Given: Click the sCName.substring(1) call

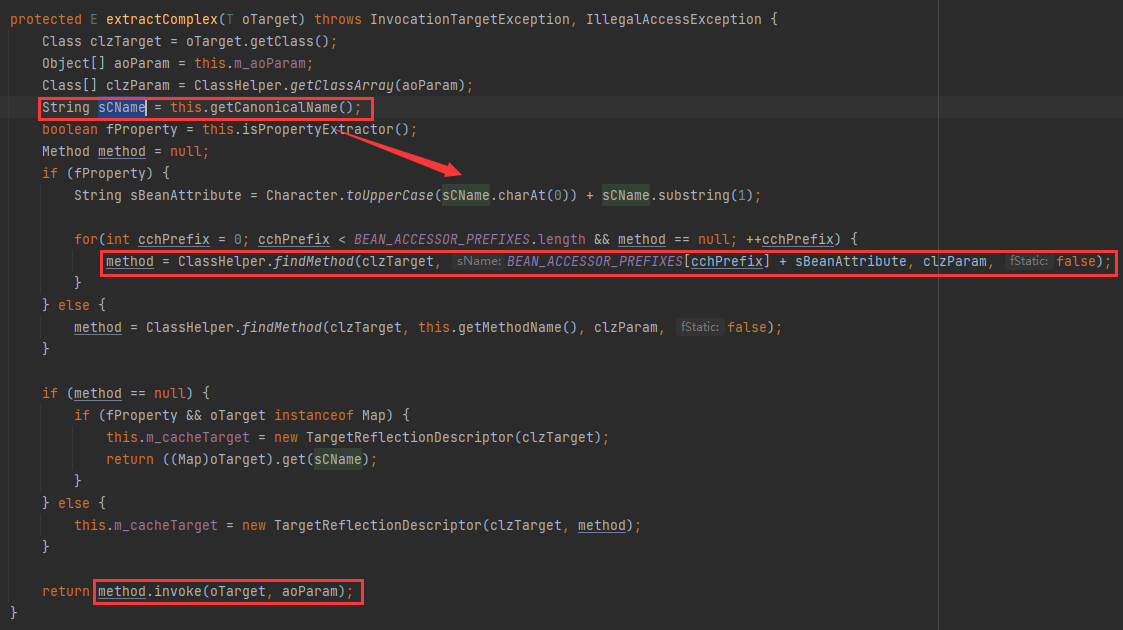Looking at the screenshot, I should [x=677, y=195].
